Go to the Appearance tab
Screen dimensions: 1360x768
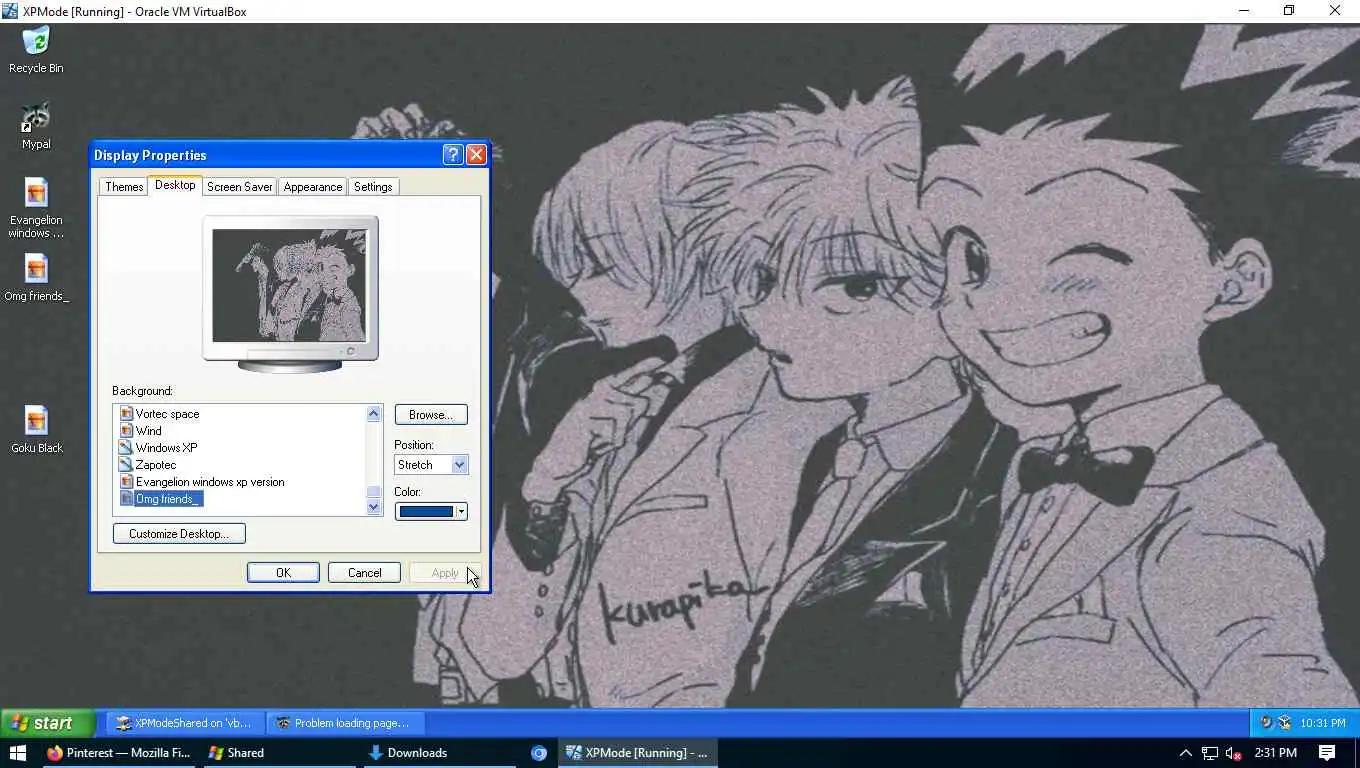(313, 187)
